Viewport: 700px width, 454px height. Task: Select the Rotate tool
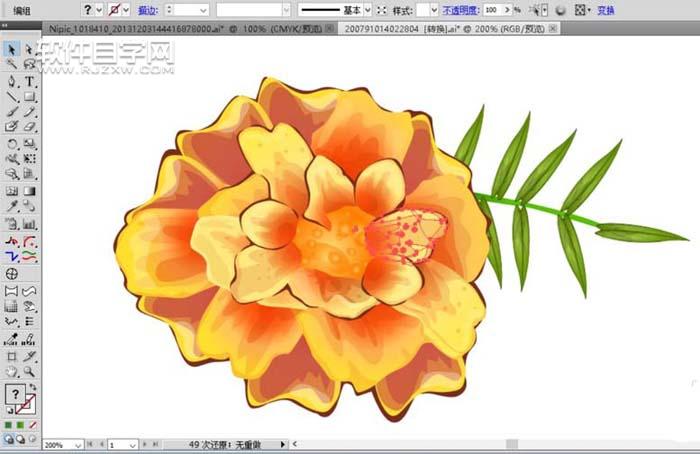[12, 144]
